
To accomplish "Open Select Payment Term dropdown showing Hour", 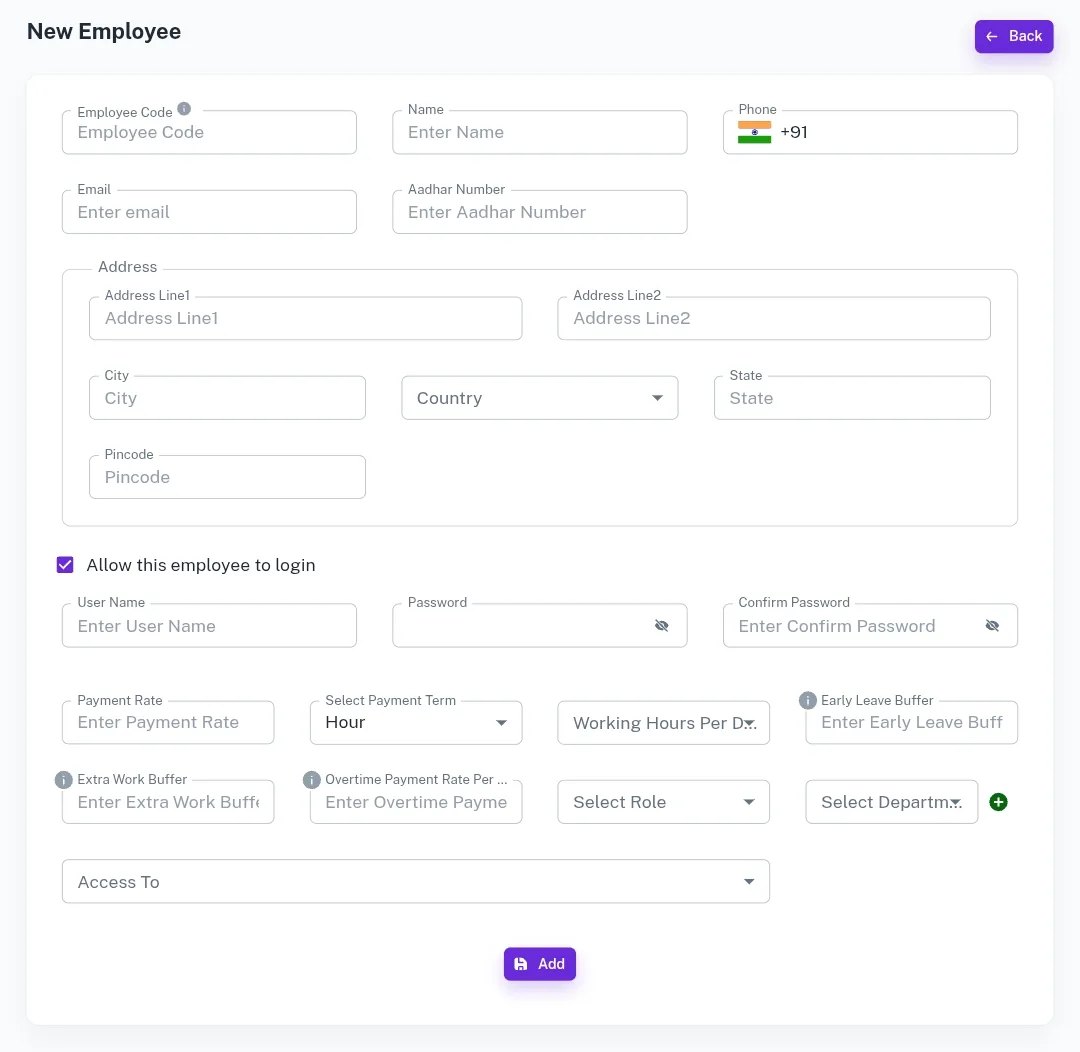I will click(x=416, y=723).
